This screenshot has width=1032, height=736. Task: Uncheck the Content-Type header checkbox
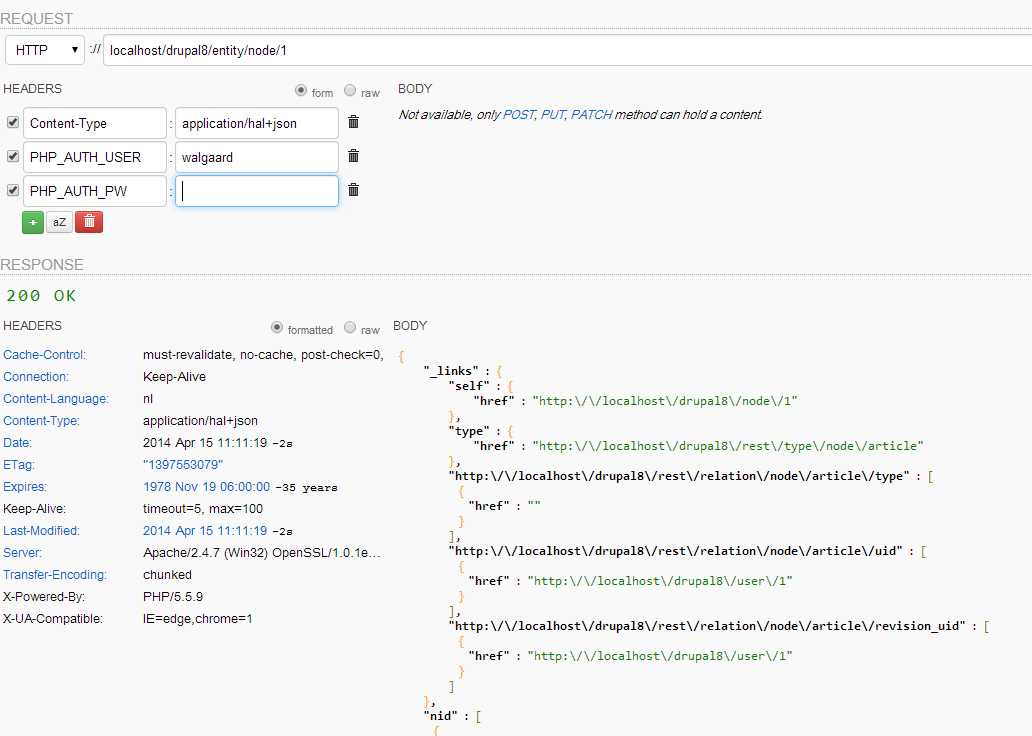(x=13, y=122)
